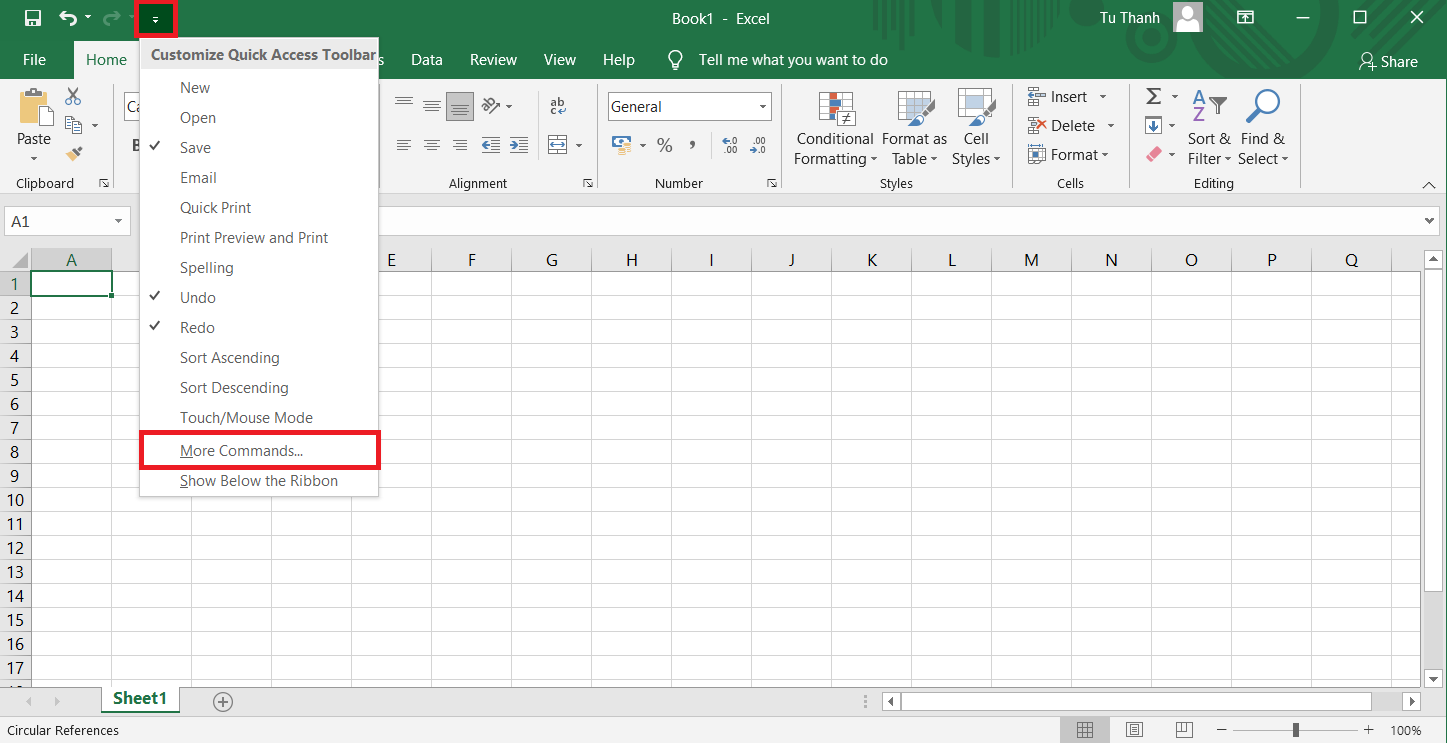Select the Page Layout view icon
This screenshot has height=743, width=1447.
pos(1134,730)
